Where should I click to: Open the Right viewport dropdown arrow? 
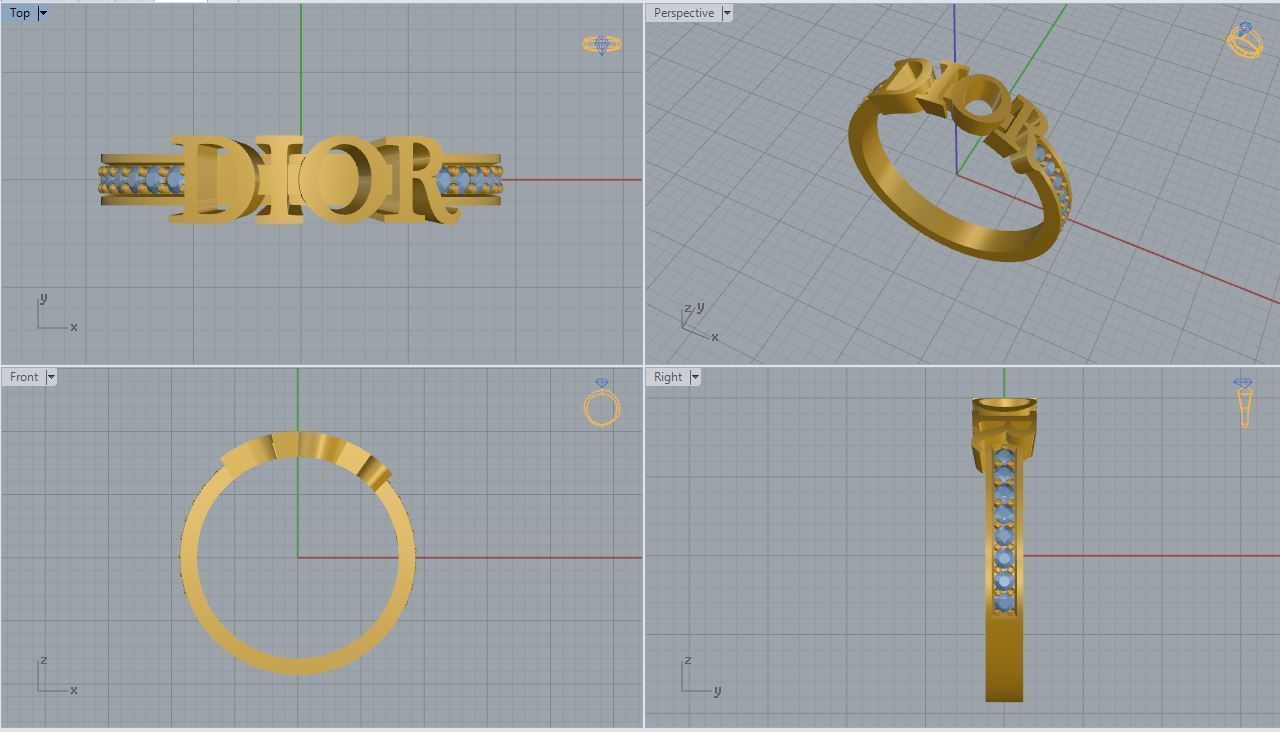tap(695, 377)
